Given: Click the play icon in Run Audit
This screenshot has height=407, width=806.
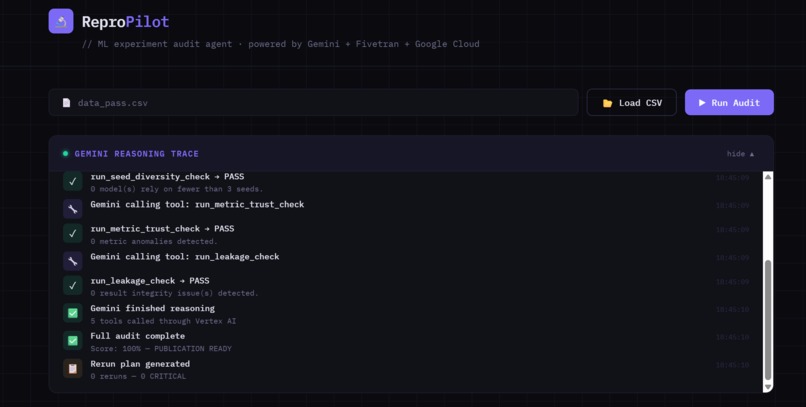Looking at the screenshot, I should [702, 103].
